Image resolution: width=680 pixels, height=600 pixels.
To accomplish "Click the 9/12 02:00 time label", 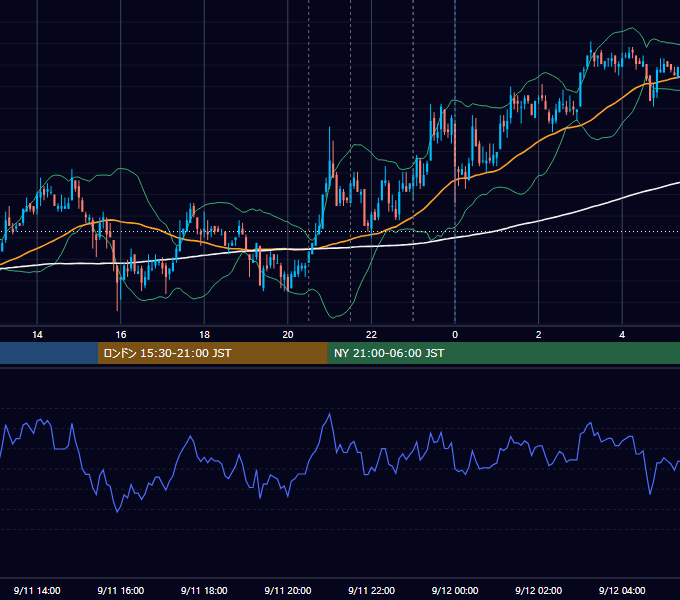I will (x=539, y=590).
